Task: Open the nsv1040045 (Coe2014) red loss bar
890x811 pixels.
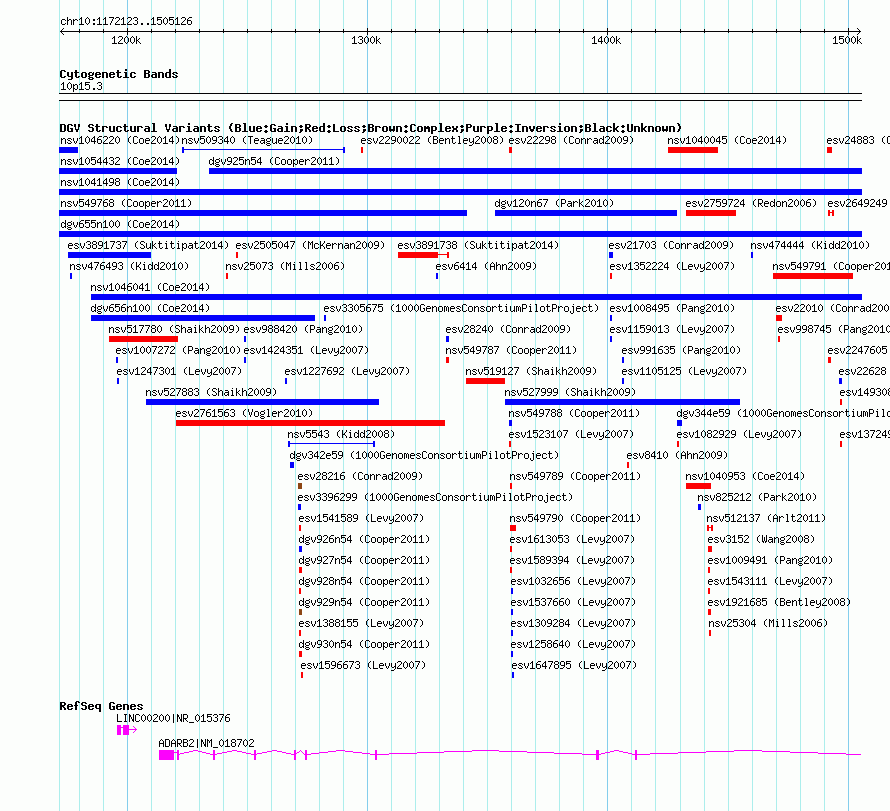Action: [693, 150]
